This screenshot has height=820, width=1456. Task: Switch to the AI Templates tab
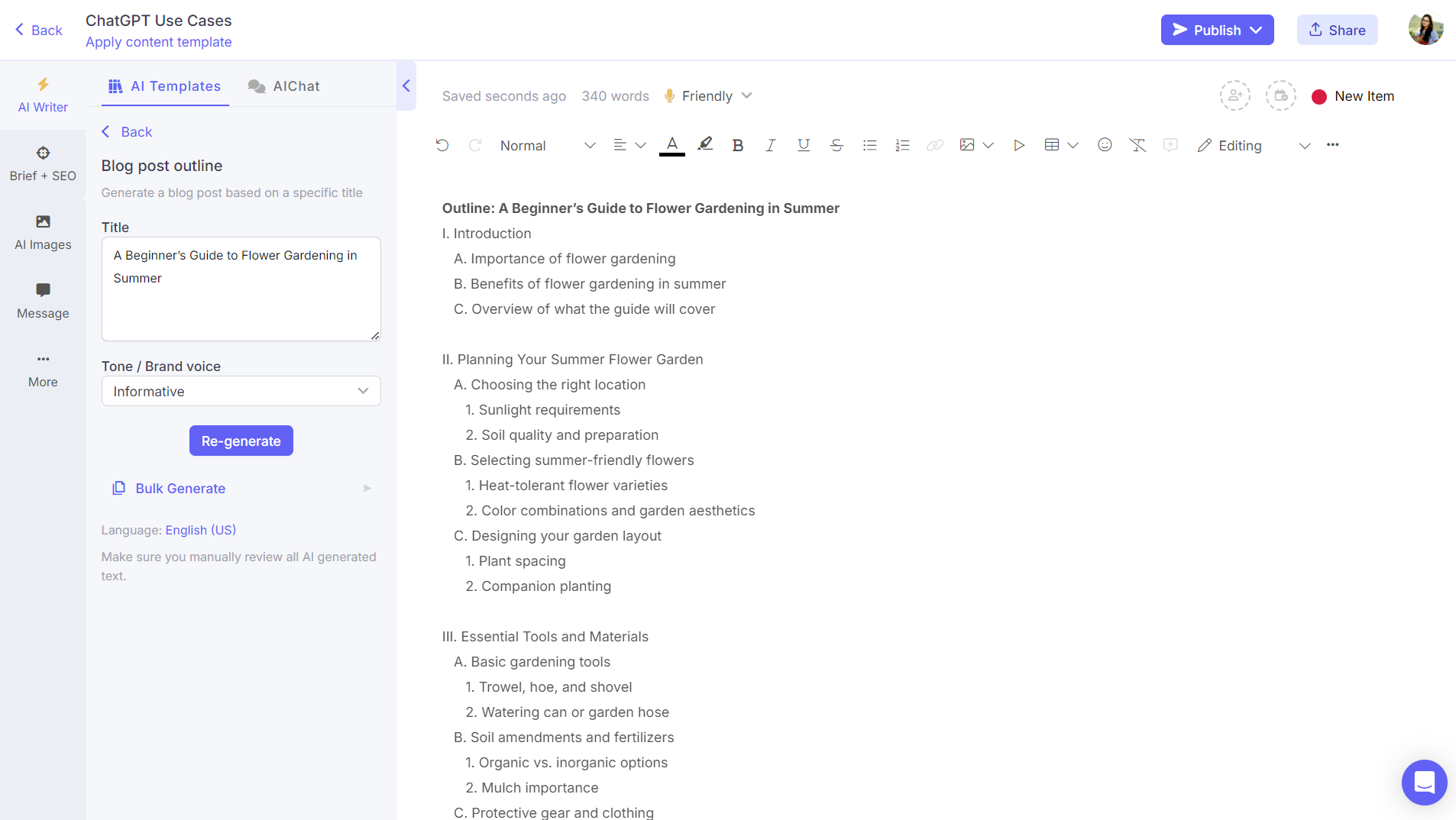pos(164,86)
